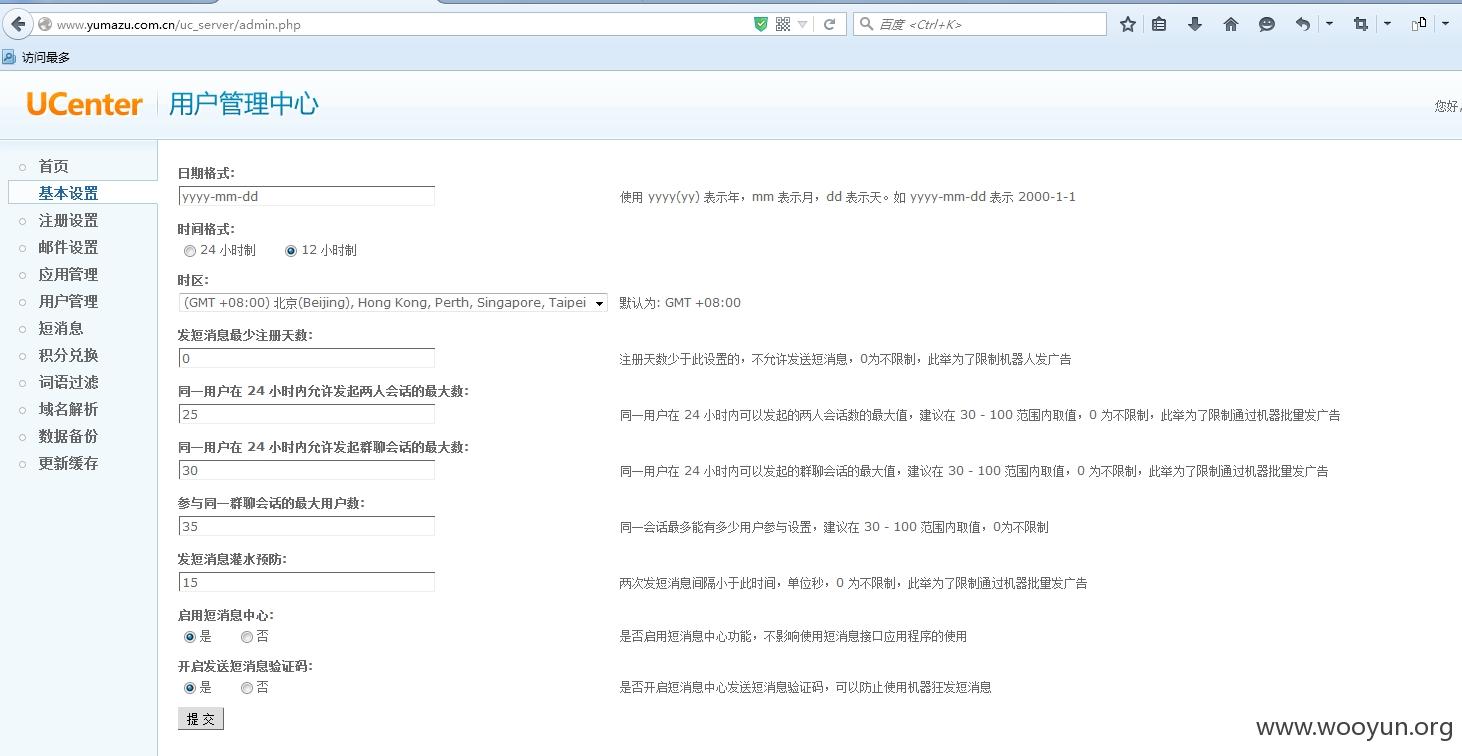Viewport: 1462px width, 756px height.
Task: Bookmark this page with the star icon
Action: [x=1128, y=24]
